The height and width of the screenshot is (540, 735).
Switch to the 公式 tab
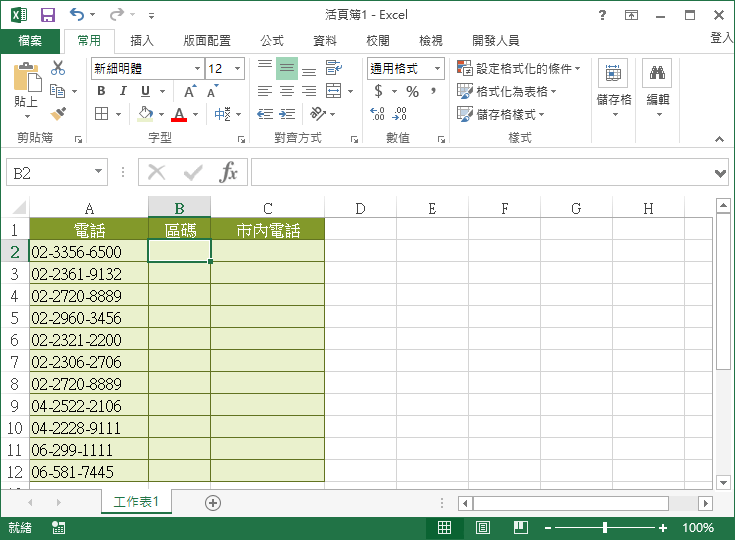pyautogui.click(x=272, y=41)
